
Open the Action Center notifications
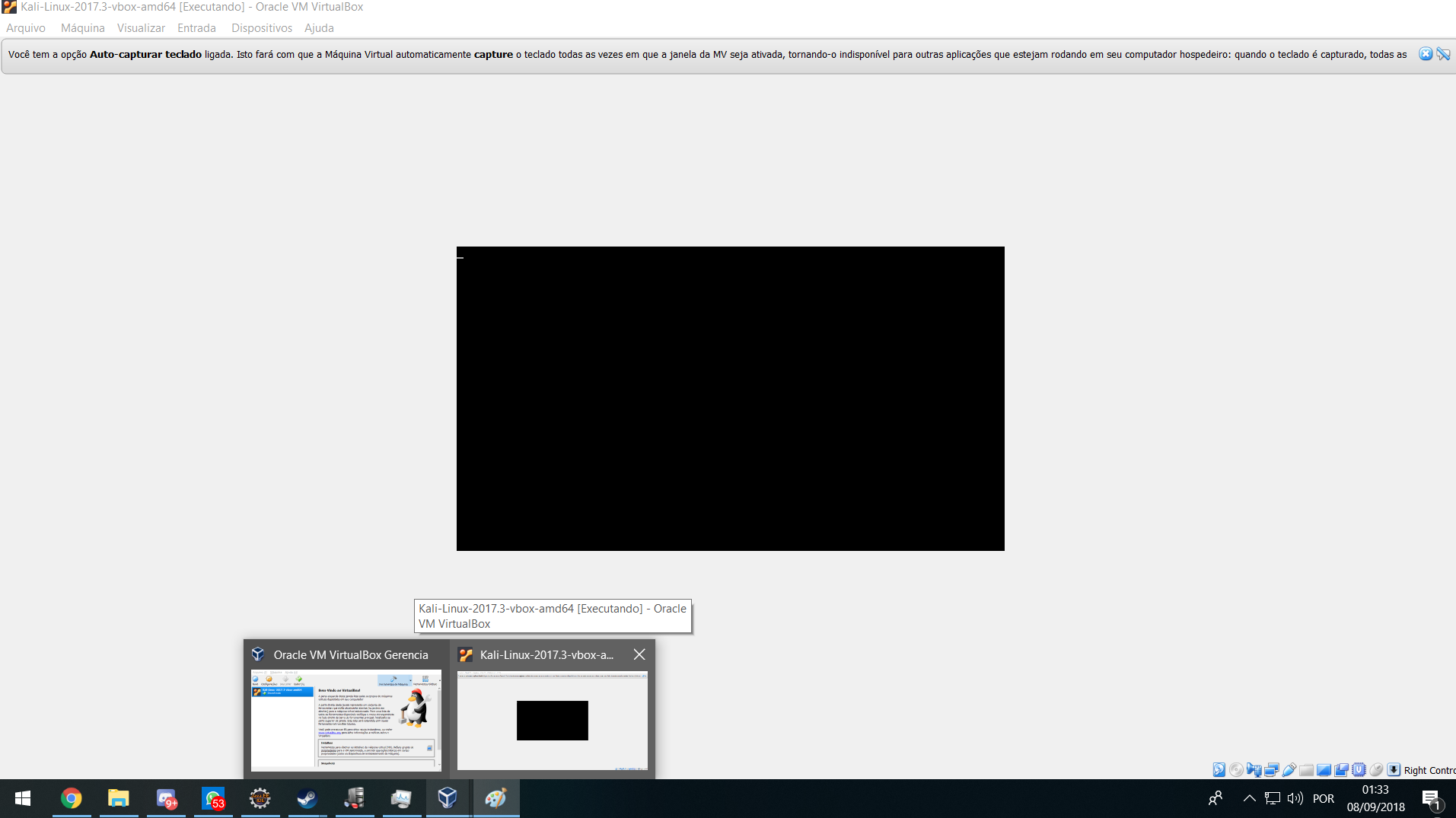(x=1432, y=799)
